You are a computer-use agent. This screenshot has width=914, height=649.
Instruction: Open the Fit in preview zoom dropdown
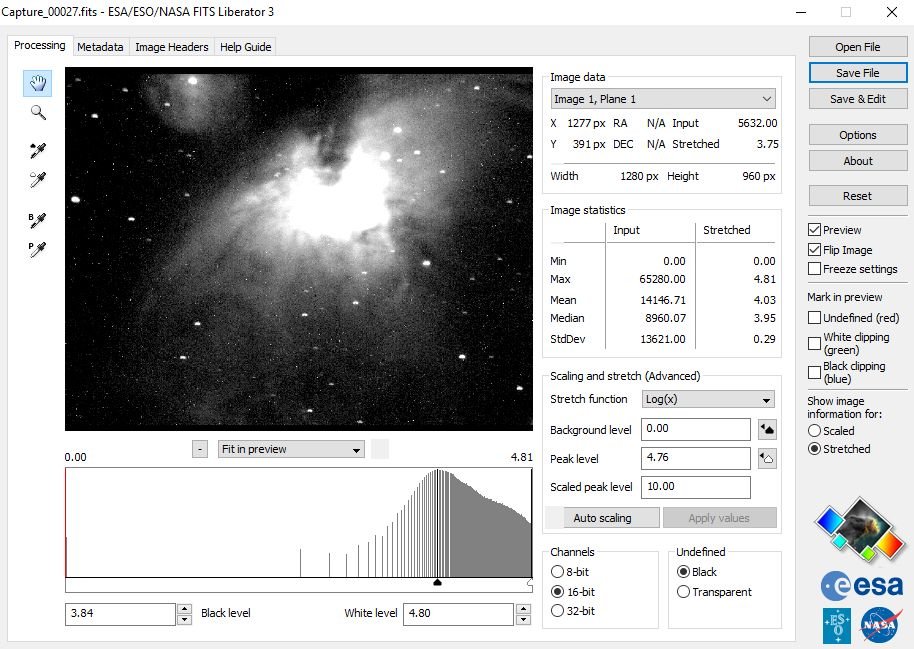pos(291,449)
